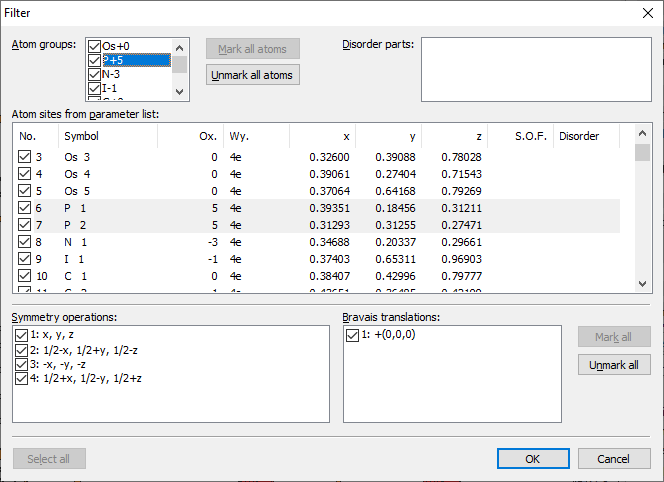This screenshot has height=482, width=664.
Task: Uncheck atom site 6 P 1
Action: [25, 208]
